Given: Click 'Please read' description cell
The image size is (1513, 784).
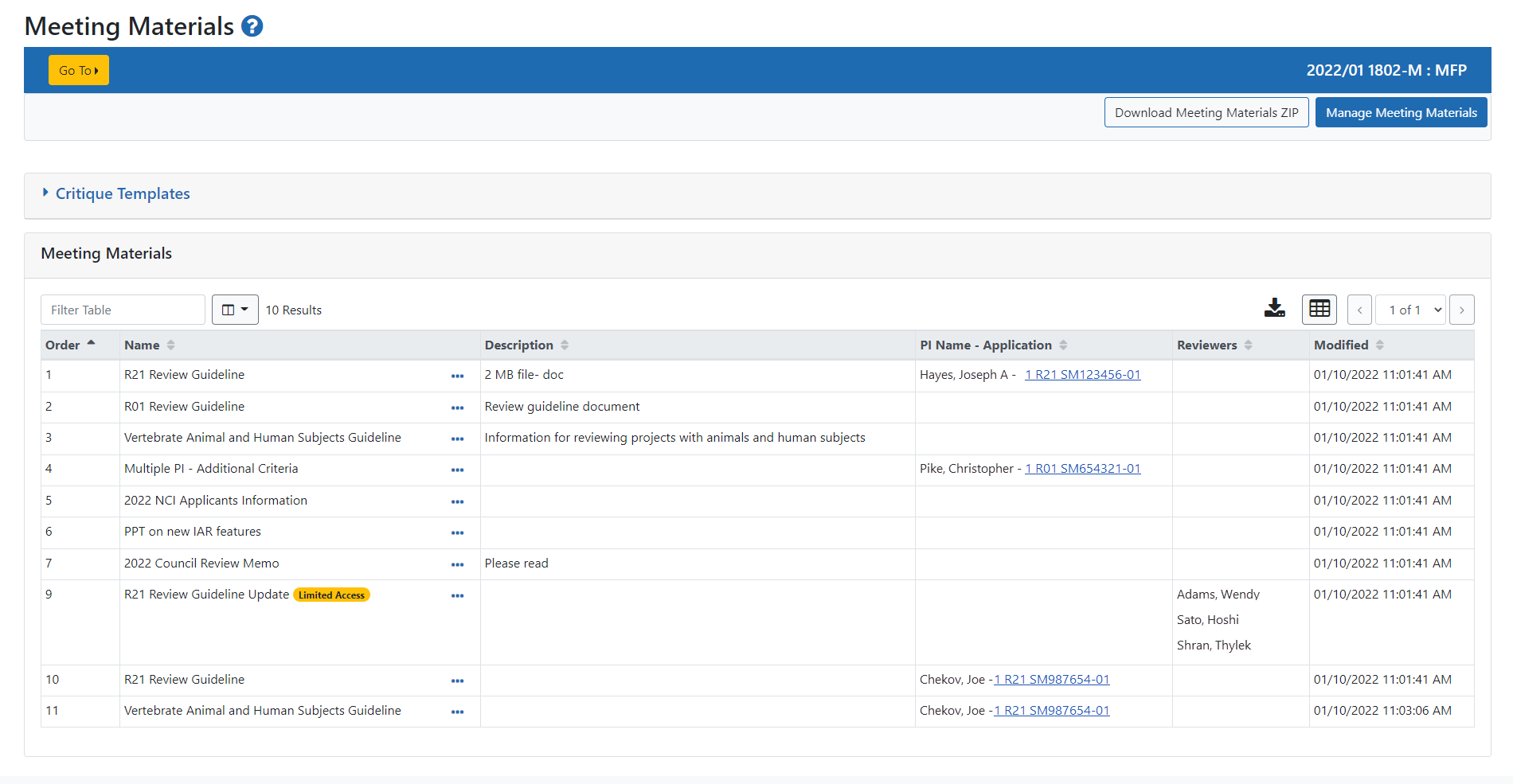Looking at the screenshot, I should (x=516, y=563).
